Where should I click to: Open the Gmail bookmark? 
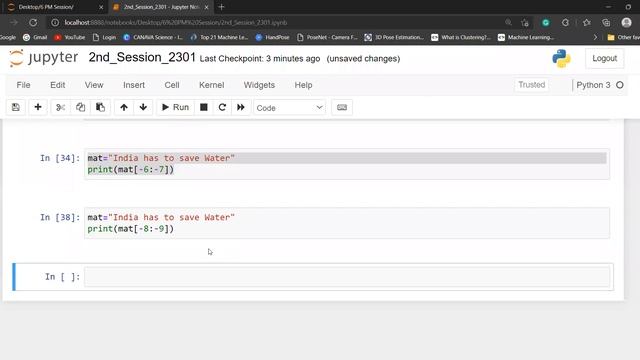click(x=35, y=37)
